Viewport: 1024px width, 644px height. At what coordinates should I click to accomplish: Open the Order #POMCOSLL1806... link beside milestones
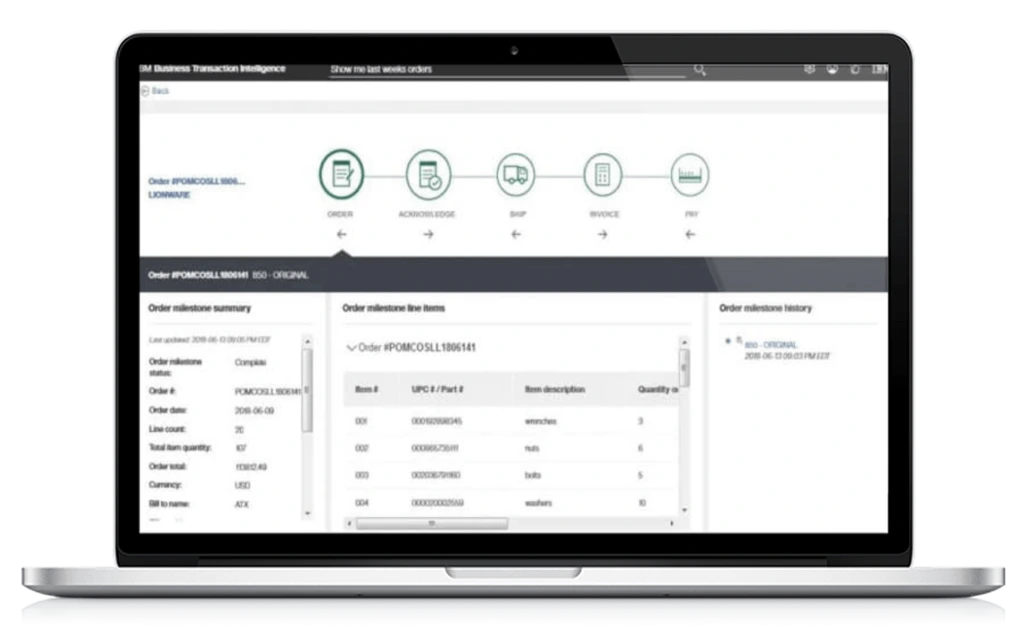[x=197, y=181]
